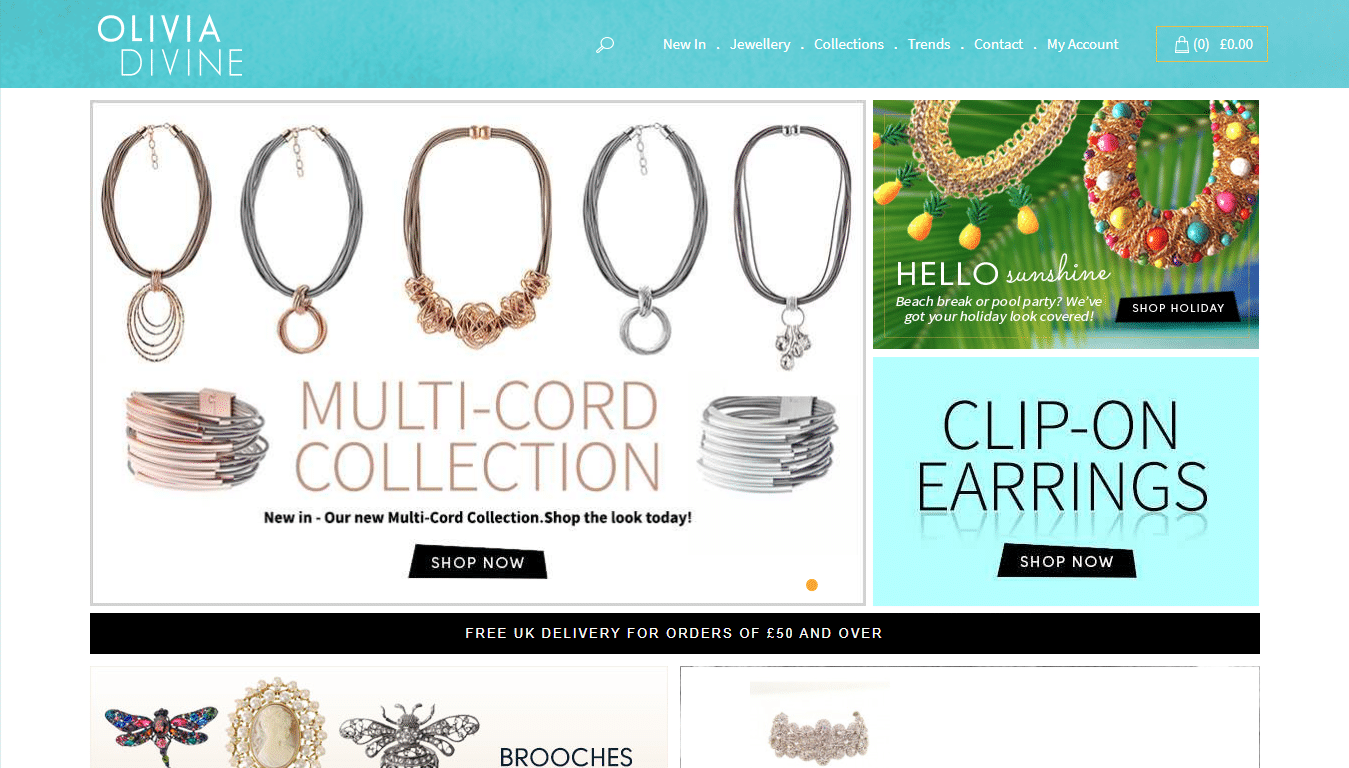Click the shopping bag cart icon
1349x768 pixels.
click(x=1181, y=44)
